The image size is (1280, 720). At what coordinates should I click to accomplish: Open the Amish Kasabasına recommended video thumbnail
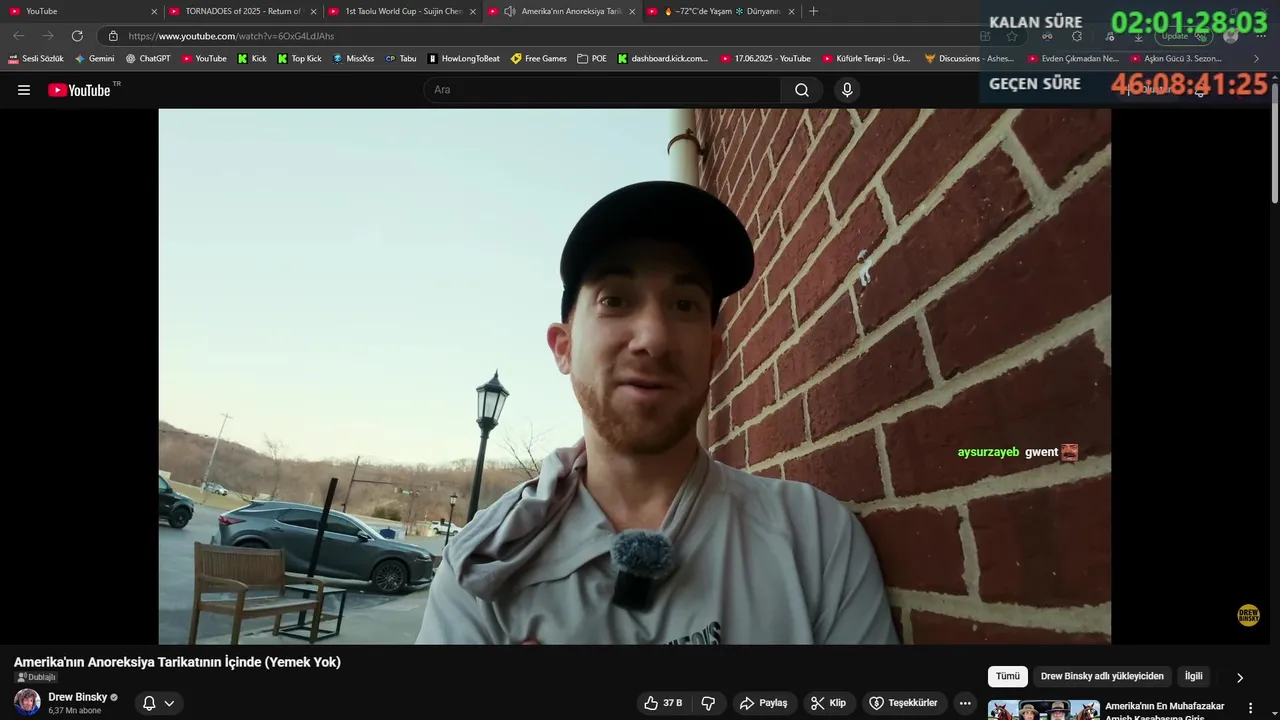(x=1043, y=710)
